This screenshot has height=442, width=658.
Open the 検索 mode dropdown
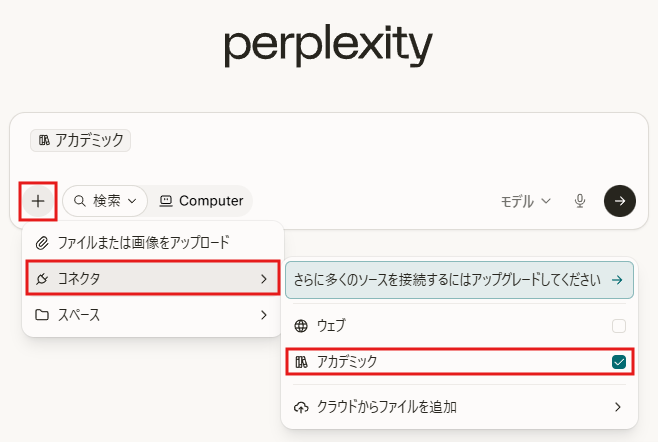(105, 201)
